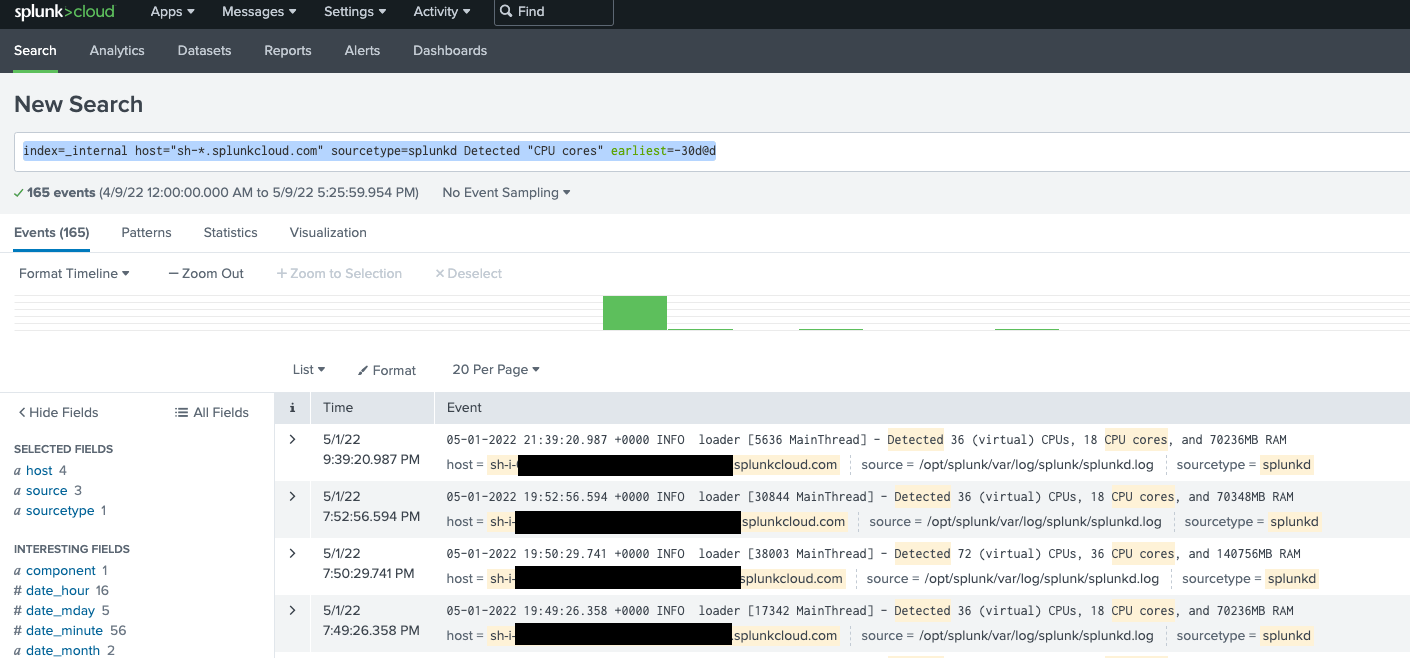Open the Settings menu

[x=354, y=12]
